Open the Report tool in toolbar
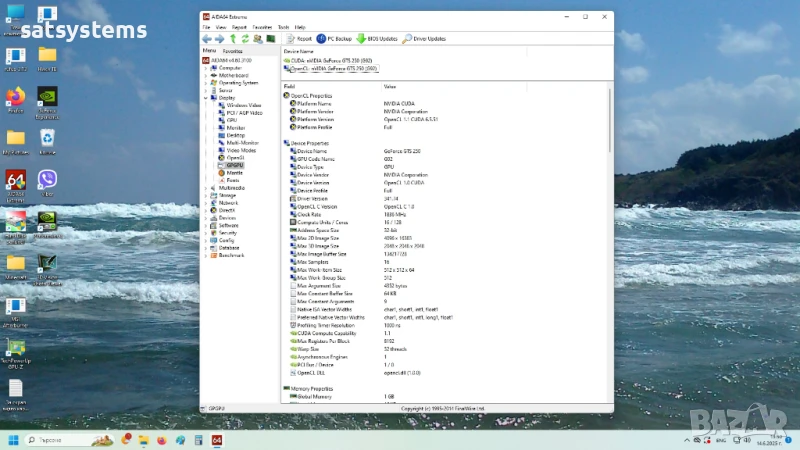Screen dimensions: 800x450 pos(299,38)
